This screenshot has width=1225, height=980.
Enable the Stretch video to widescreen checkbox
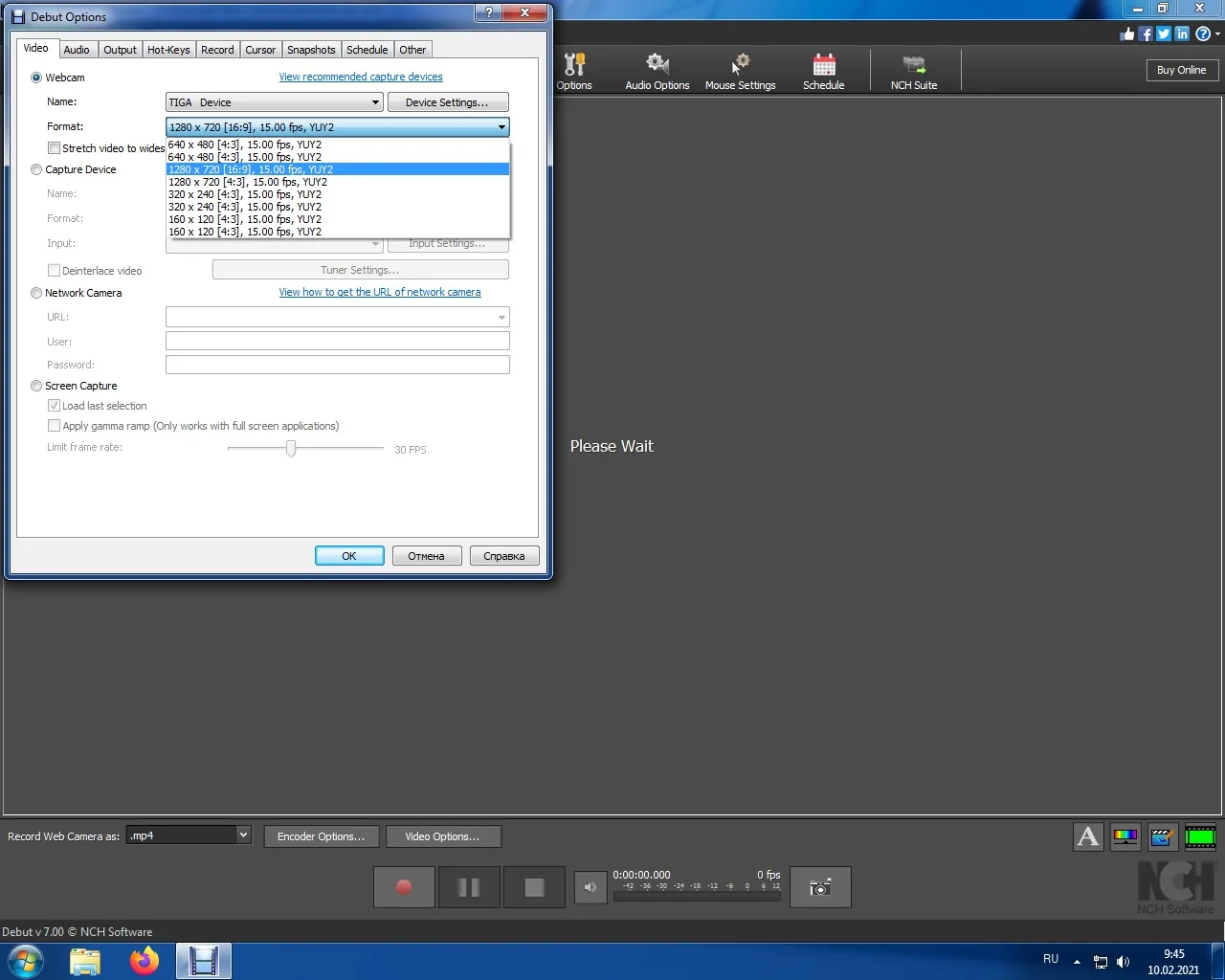[x=54, y=148]
